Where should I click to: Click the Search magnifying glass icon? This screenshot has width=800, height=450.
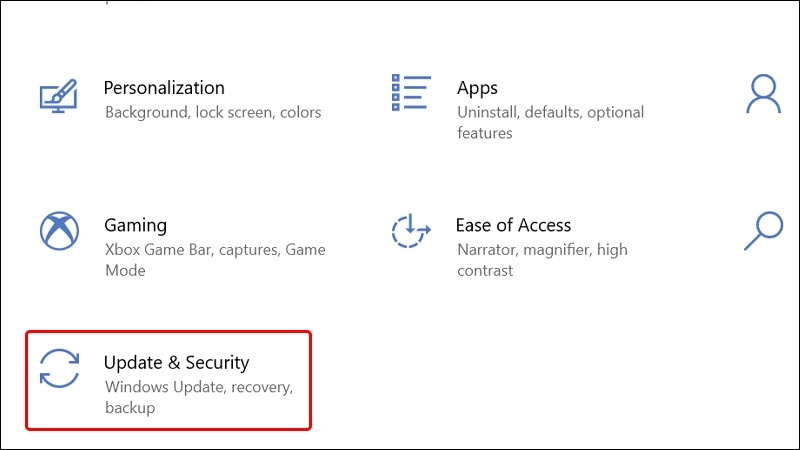coord(764,231)
